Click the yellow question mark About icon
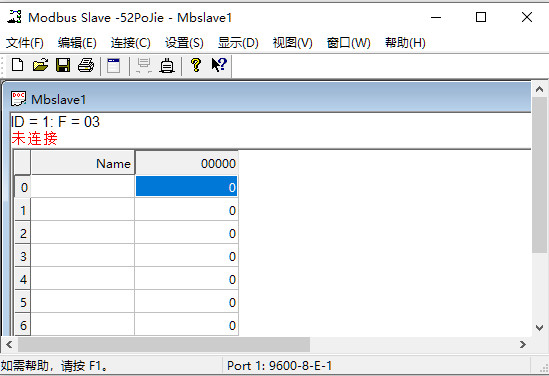The height and width of the screenshot is (376, 549). (x=196, y=65)
